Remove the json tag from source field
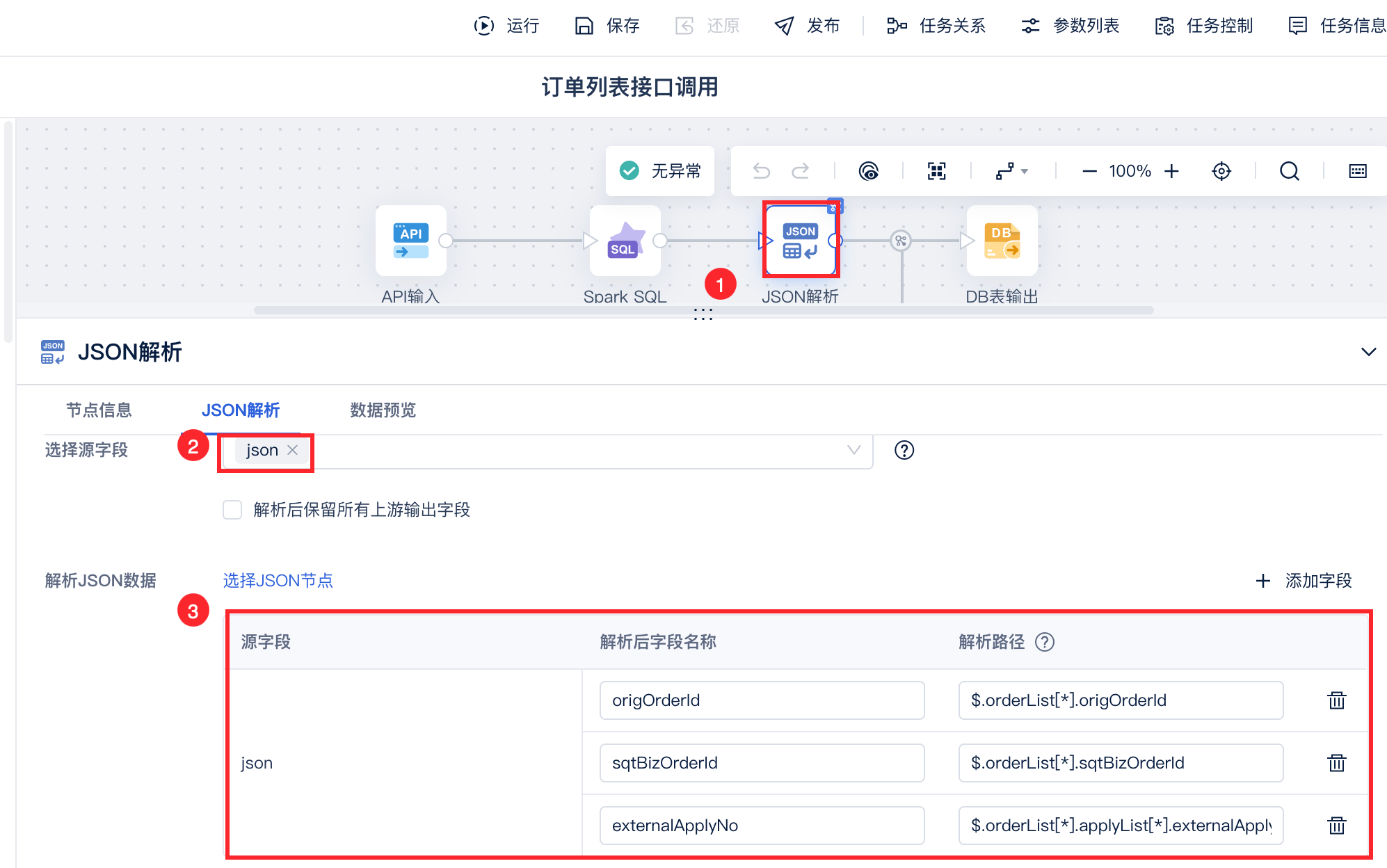Screen dimensions: 1387x868 [293, 450]
